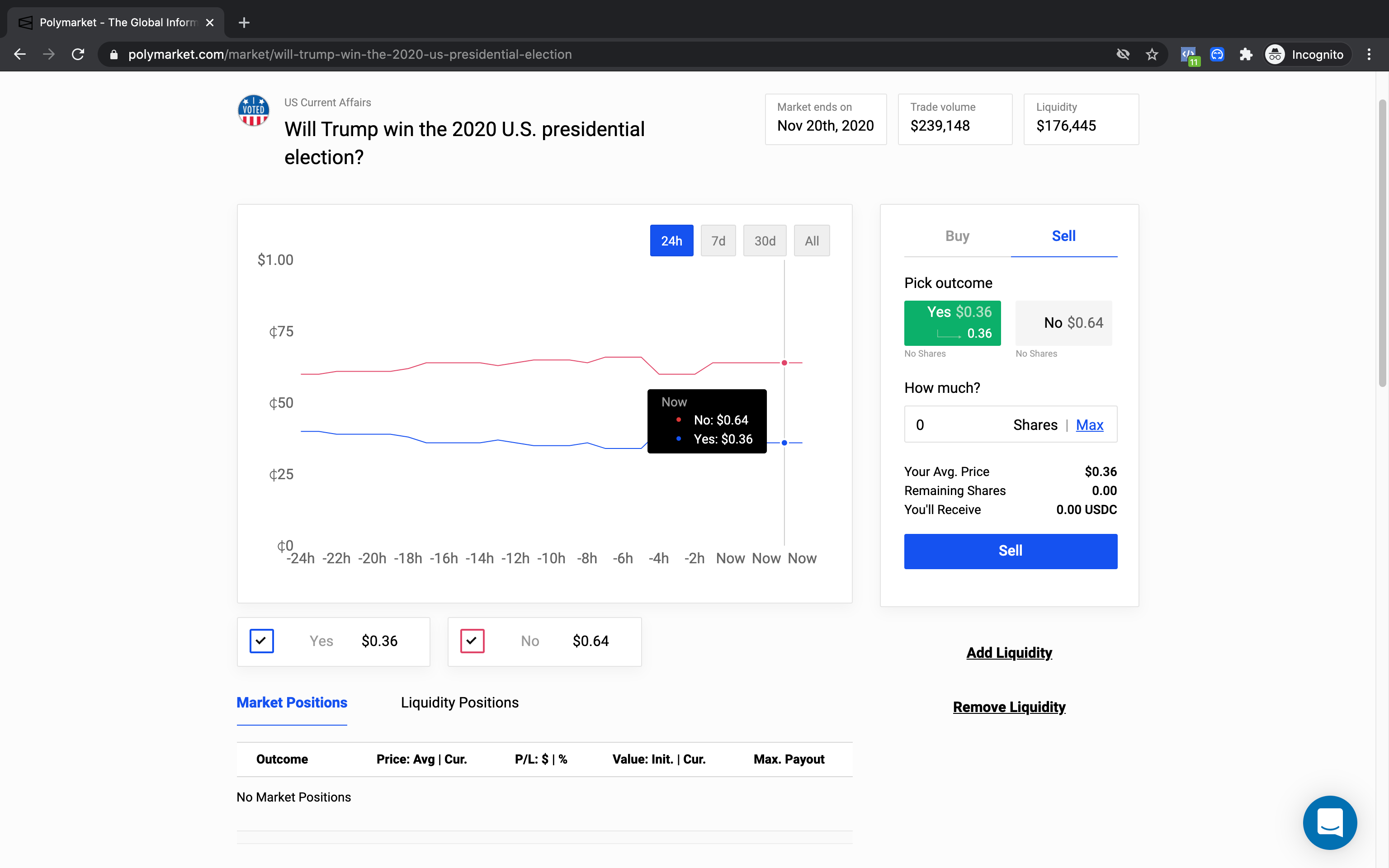The width and height of the screenshot is (1389, 868).
Task: Open a new browser tab
Action: click(244, 23)
